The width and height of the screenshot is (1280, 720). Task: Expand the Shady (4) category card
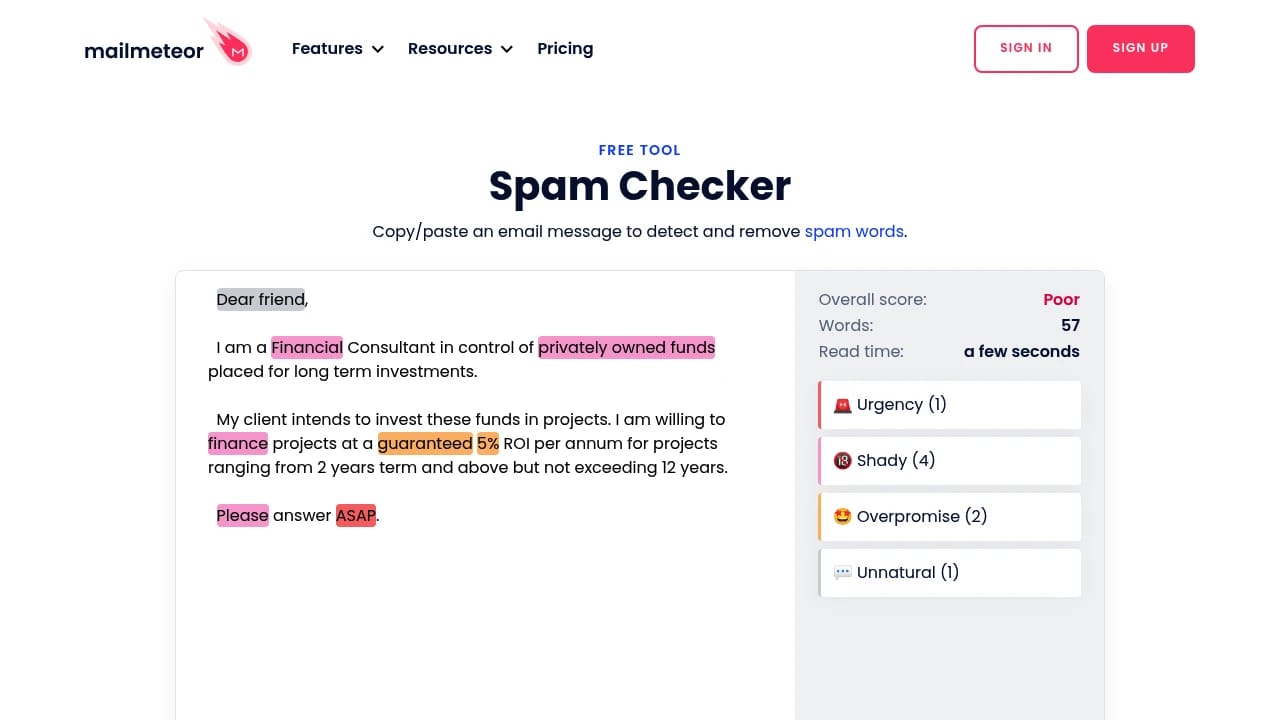click(x=949, y=460)
